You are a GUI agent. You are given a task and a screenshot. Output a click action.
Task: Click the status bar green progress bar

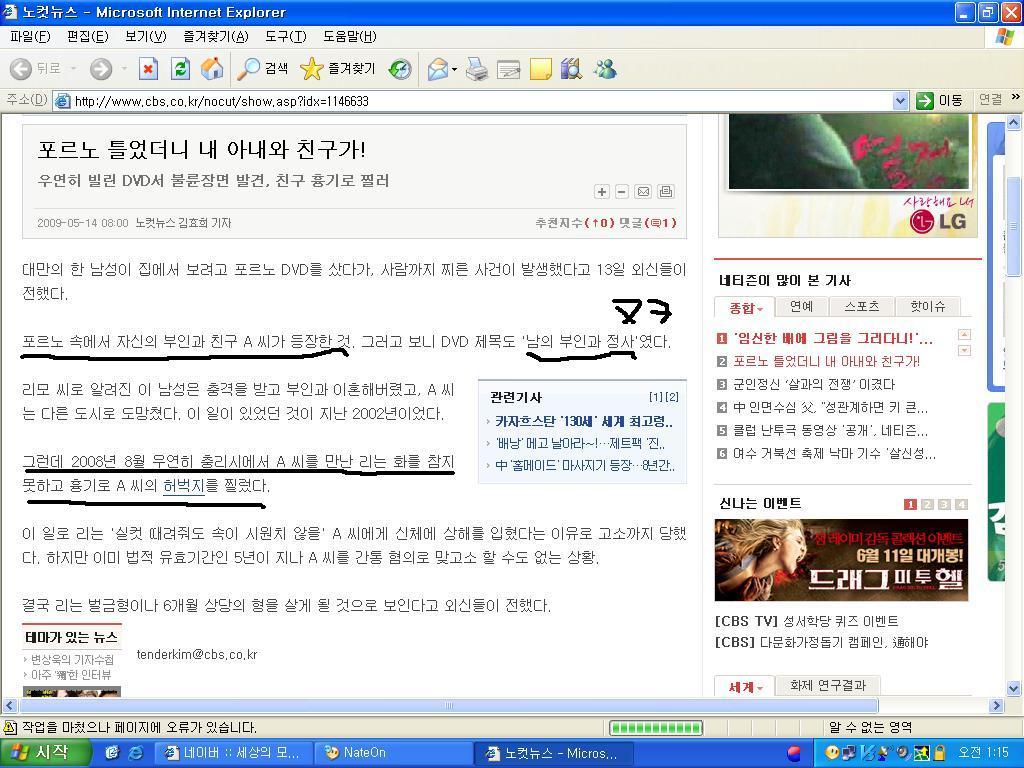coord(656,727)
